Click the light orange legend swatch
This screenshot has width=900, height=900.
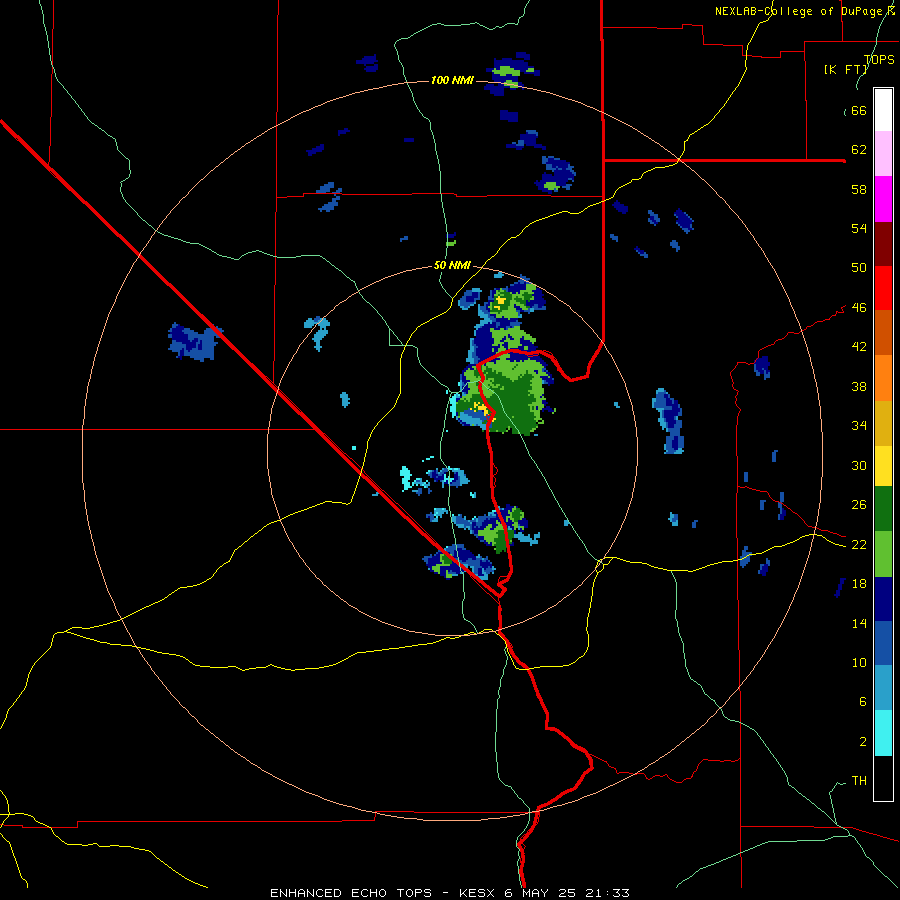883,378
